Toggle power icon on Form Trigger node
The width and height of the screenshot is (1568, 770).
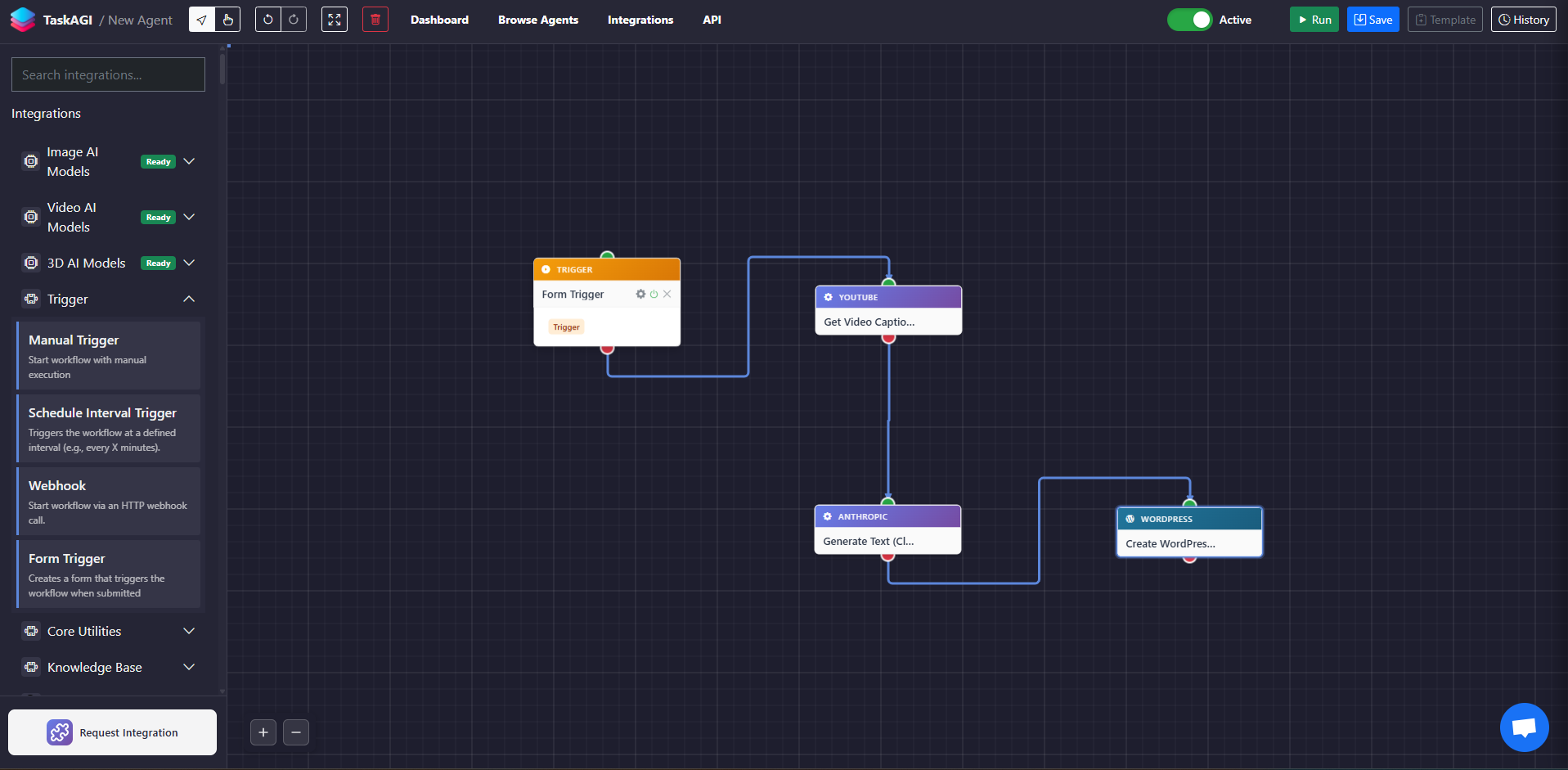pos(654,294)
